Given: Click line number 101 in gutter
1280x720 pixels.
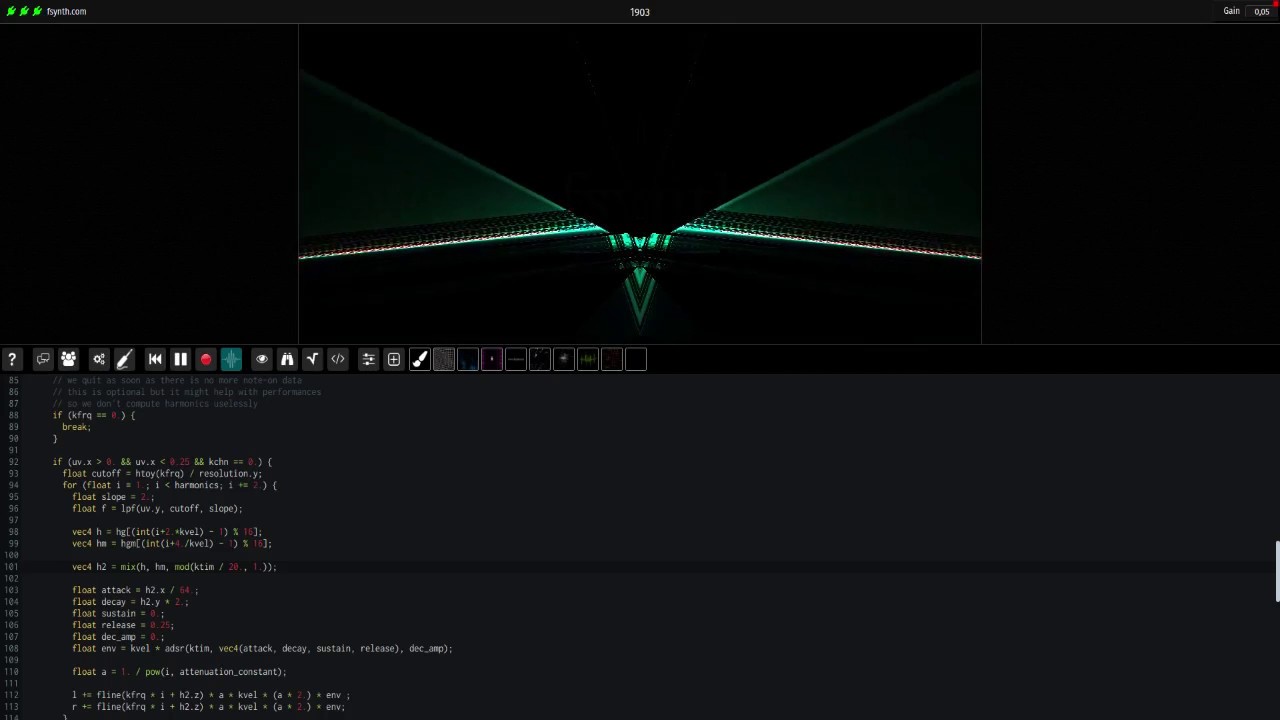Looking at the screenshot, I should [13, 567].
